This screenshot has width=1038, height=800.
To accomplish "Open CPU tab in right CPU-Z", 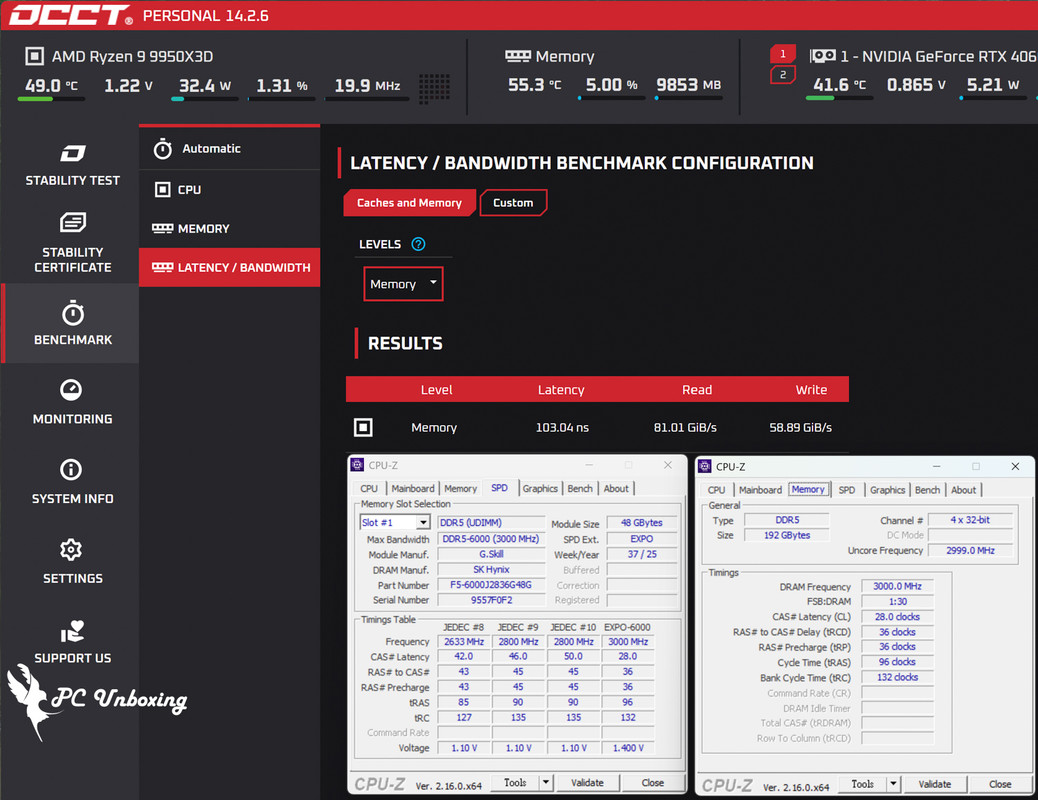I will pos(716,489).
